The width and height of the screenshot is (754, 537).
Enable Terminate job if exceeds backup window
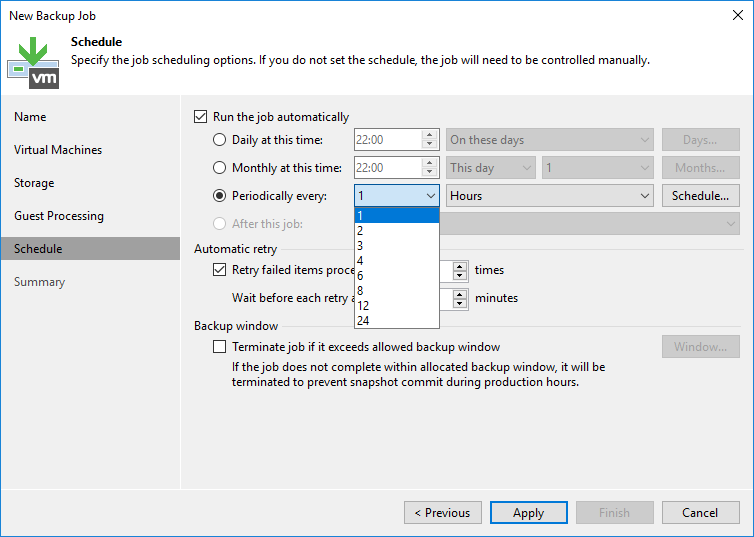(x=220, y=347)
